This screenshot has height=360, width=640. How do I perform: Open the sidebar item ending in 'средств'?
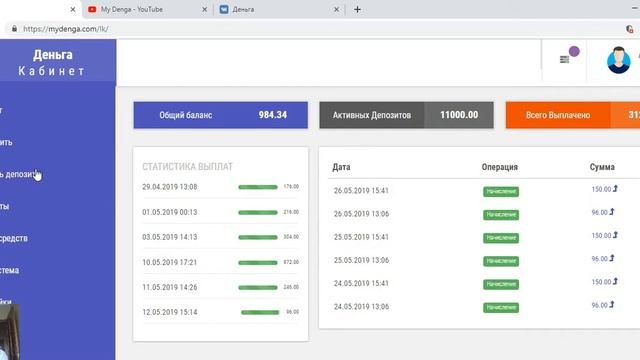click(14, 238)
